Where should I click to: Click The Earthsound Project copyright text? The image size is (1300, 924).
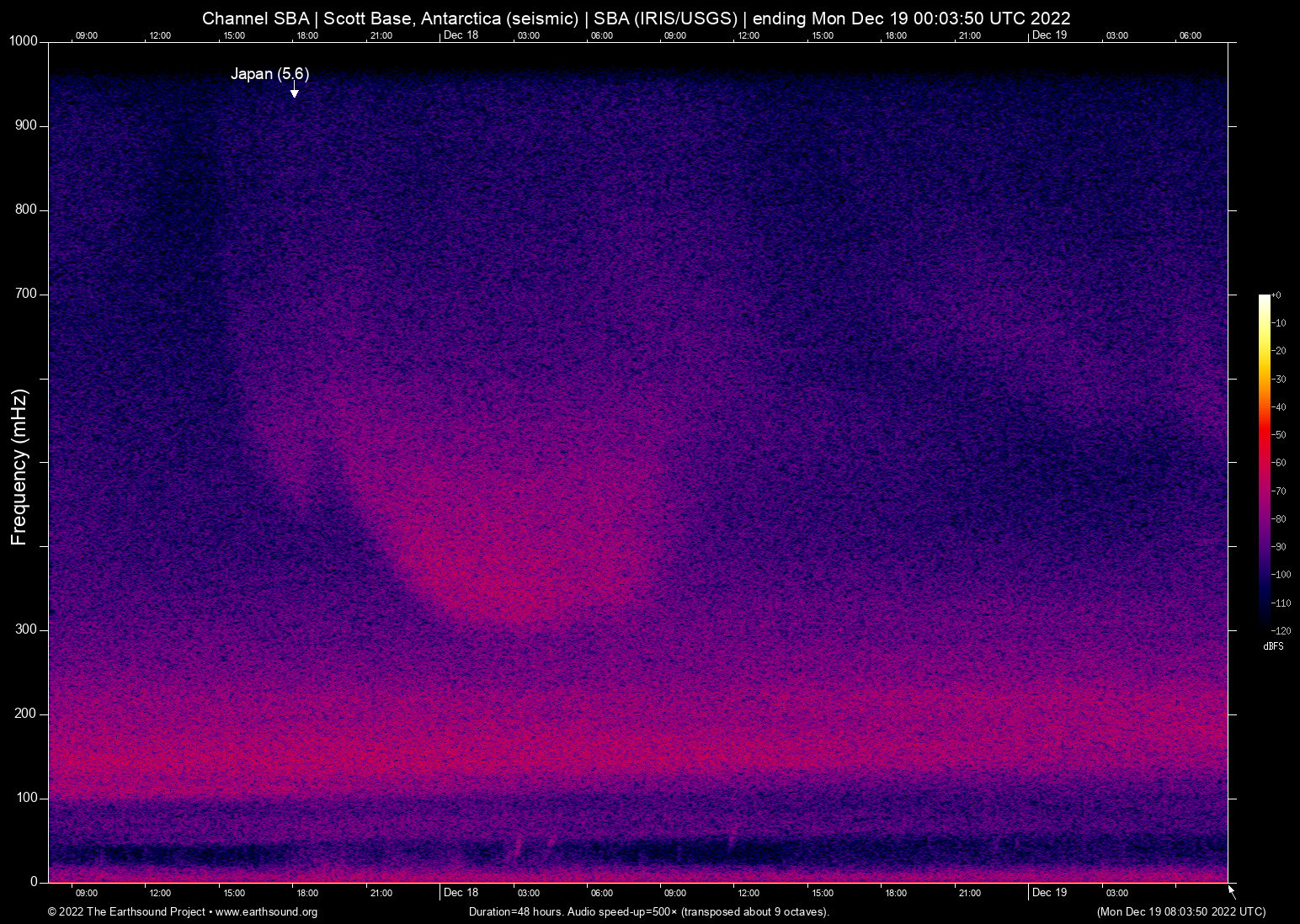[126, 912]
